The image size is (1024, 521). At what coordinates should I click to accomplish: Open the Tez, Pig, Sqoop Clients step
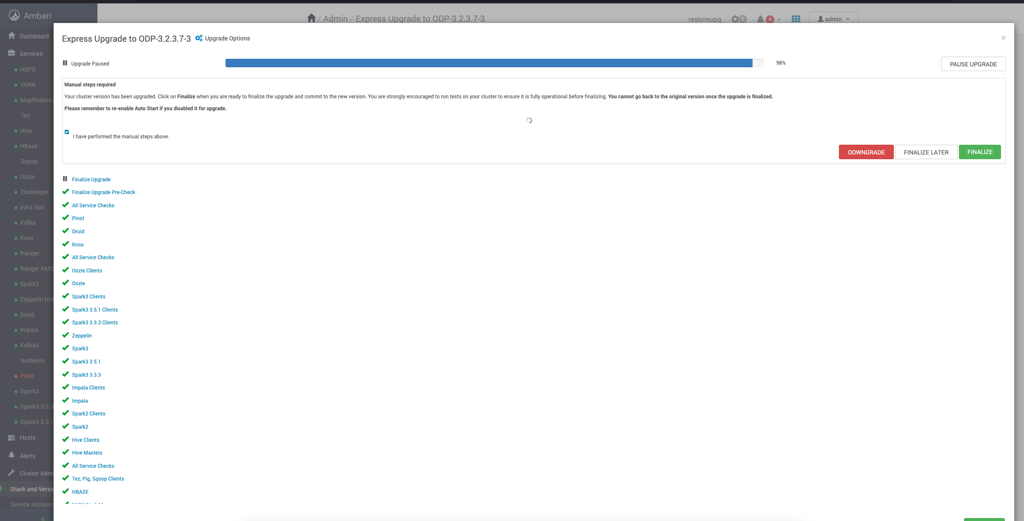pos(98,479)
